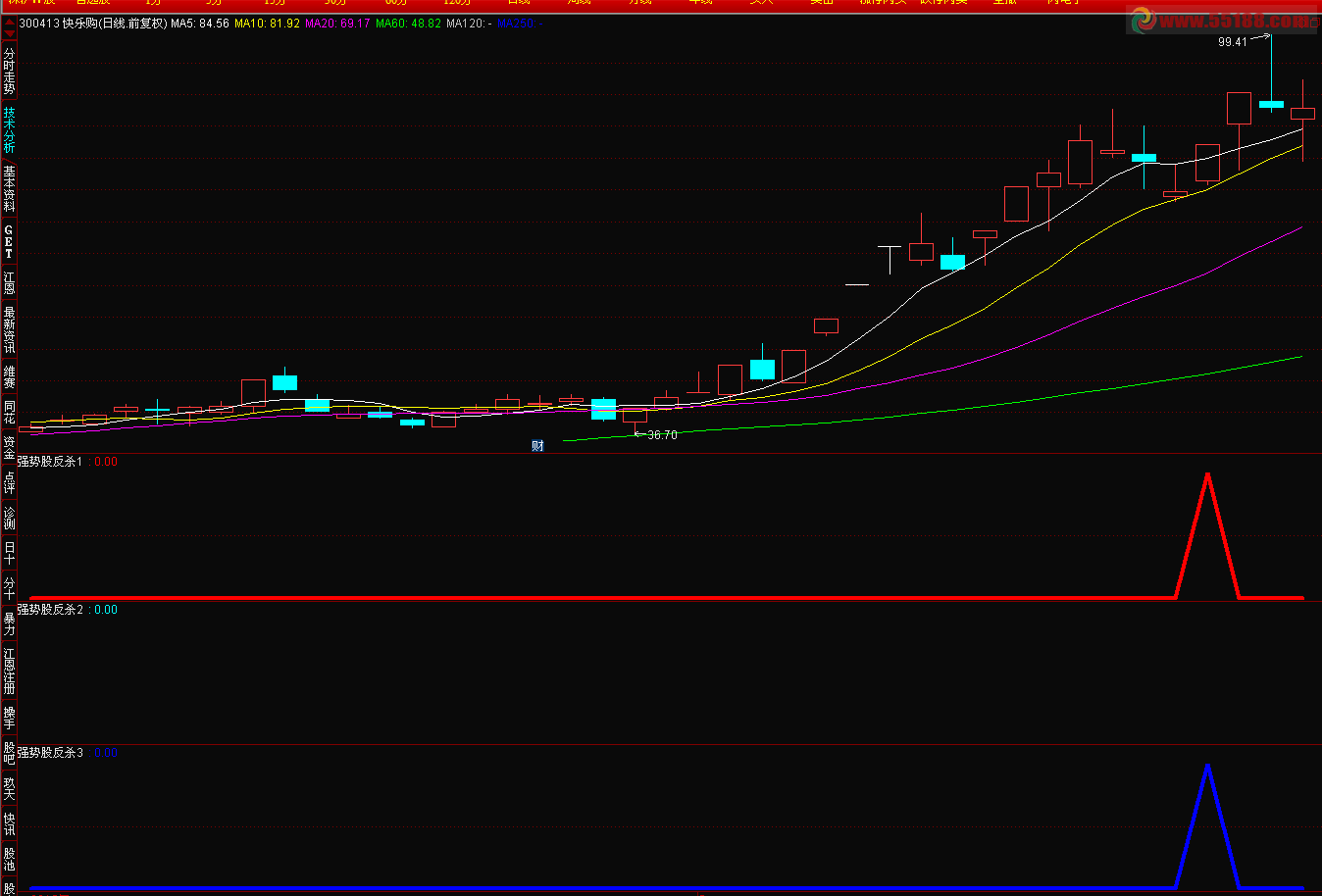Select the 技术分析 sidebar tab
The height and width of the screenshot is (896, 1322).
pos(9,130)
